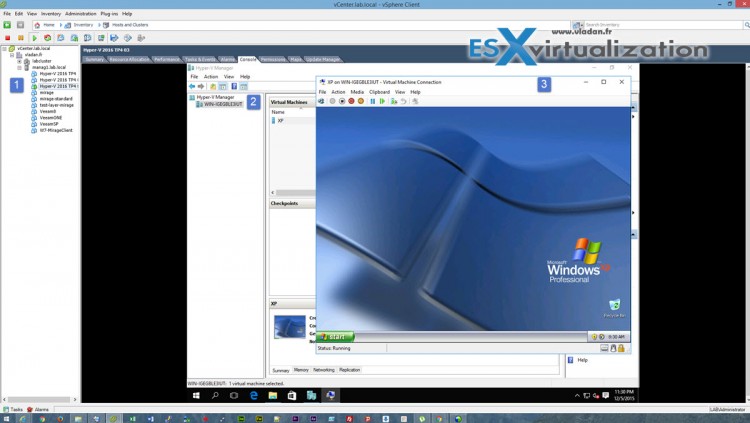750x423 pixels.
Task: Click the padlock icon in VM Connection status bar
Action: 621,348
